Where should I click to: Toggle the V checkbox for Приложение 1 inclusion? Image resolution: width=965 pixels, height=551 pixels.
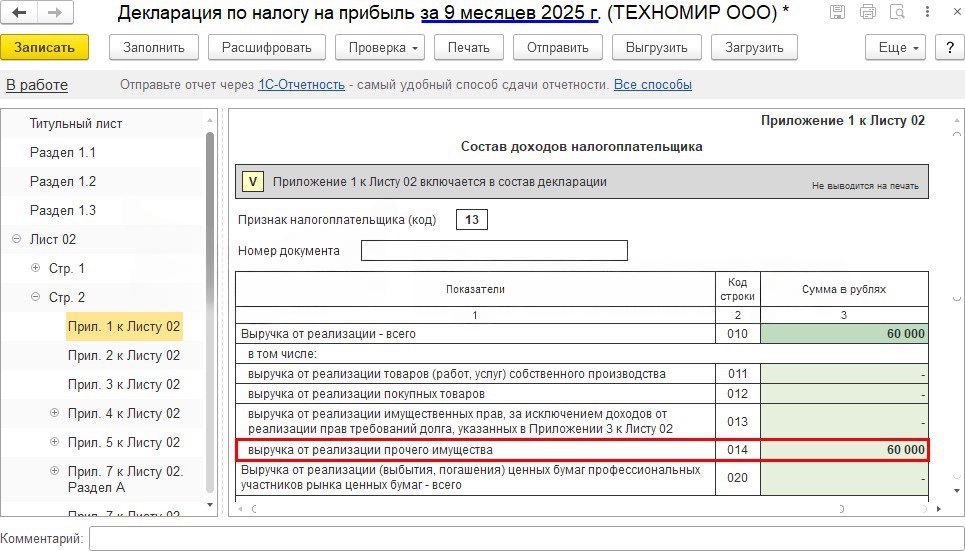[x=254, y=182]
